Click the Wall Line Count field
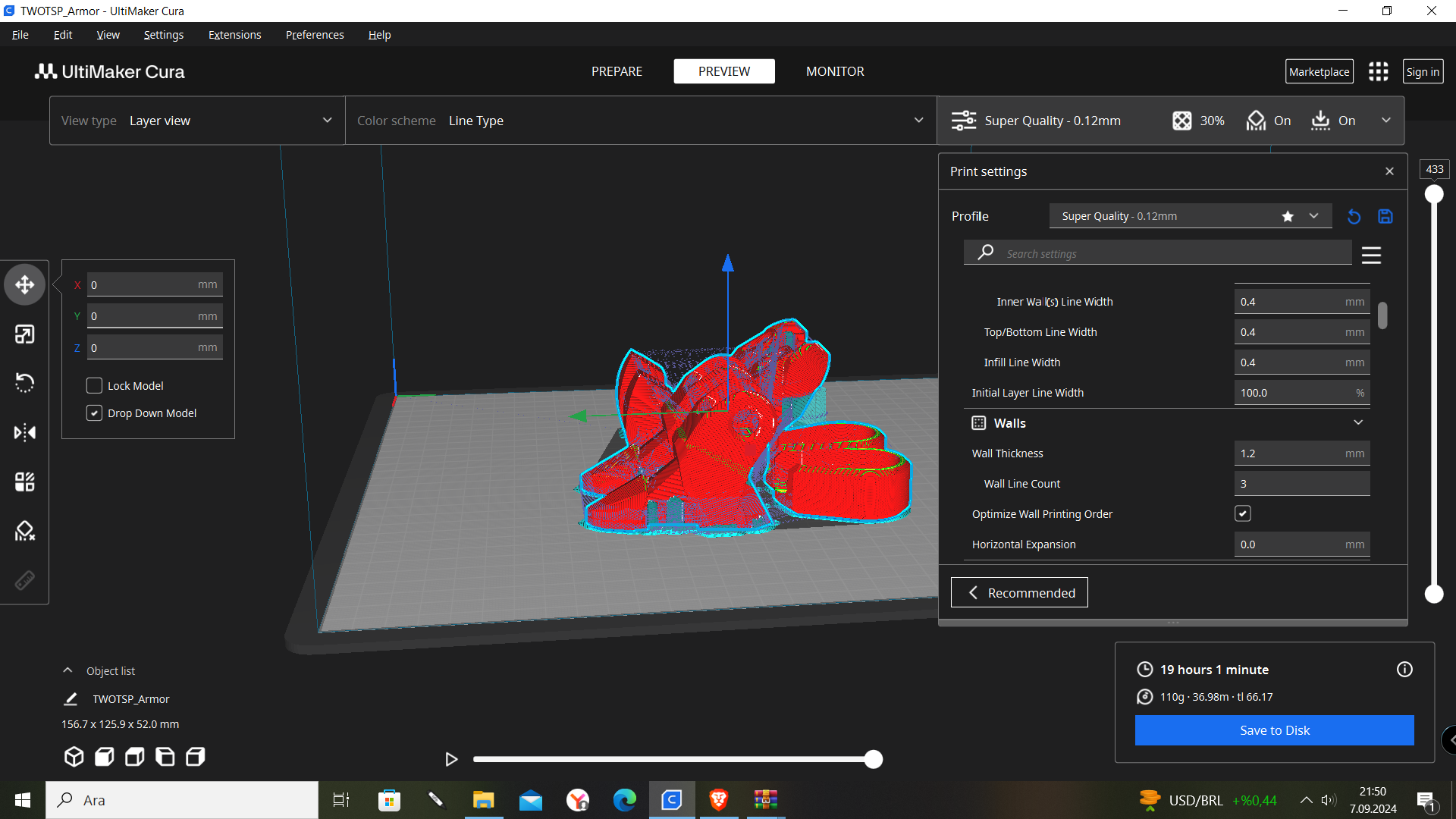This screenshot has width=1456, height=819. pyautogui.click(x=1302, y=484)
